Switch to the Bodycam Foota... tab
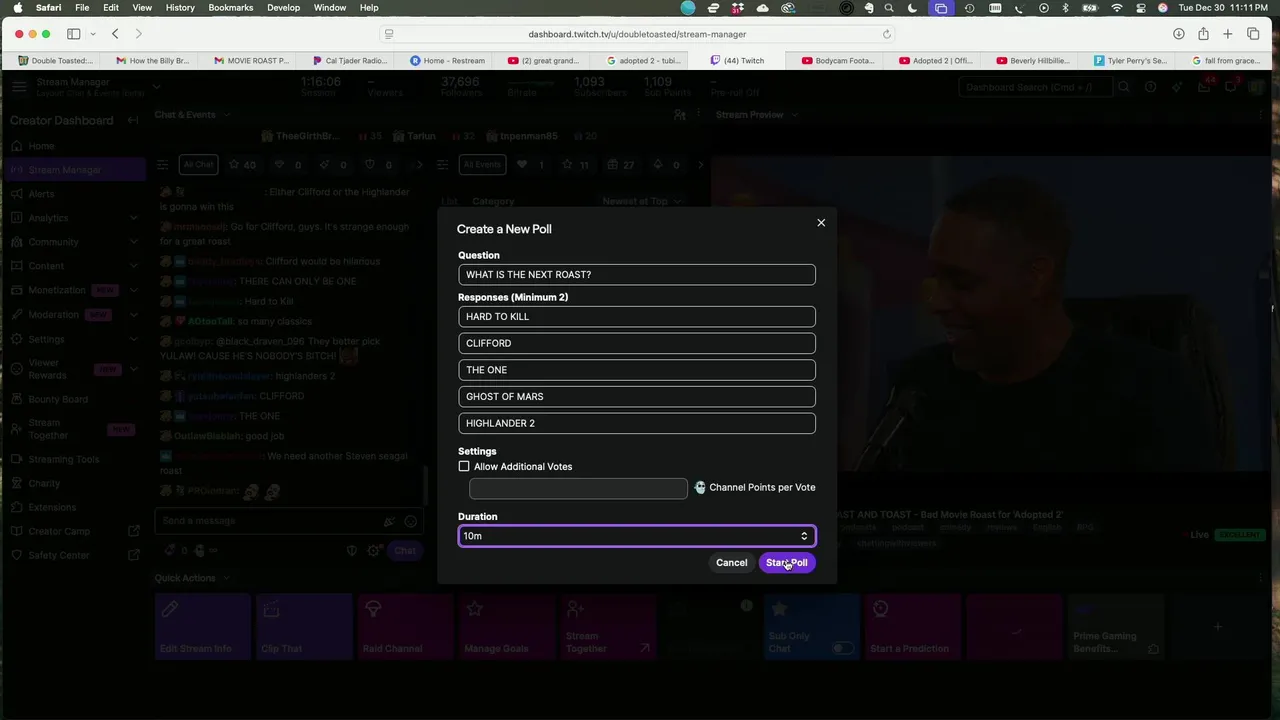The width and height of the screenshot is (1280, 720). point(838,60)
